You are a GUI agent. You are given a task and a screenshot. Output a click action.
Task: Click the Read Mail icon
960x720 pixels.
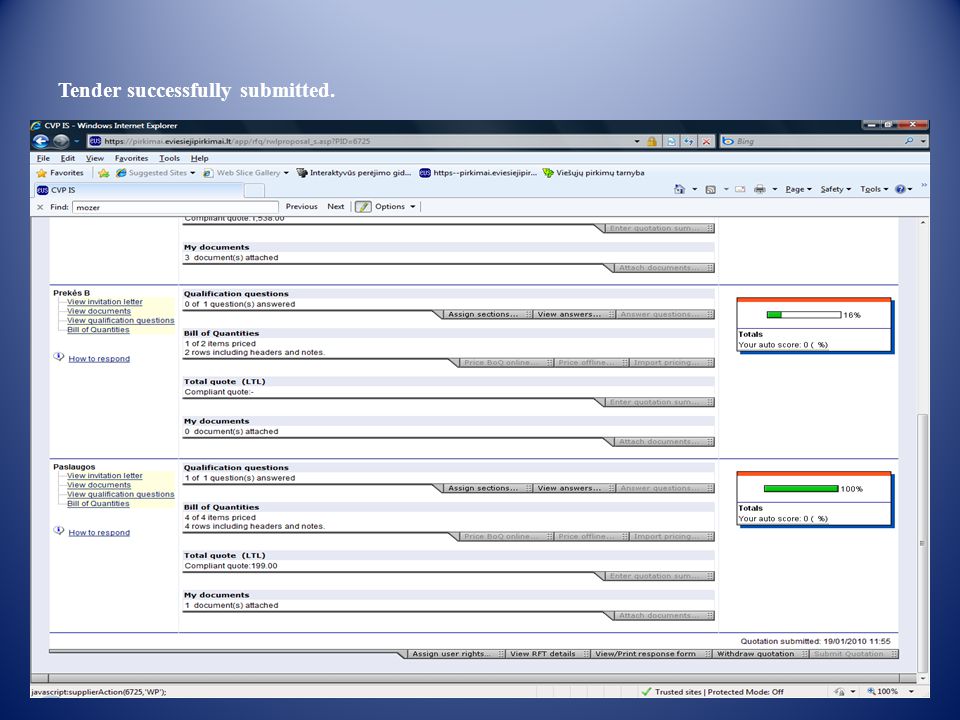click(x=740, y=189)
